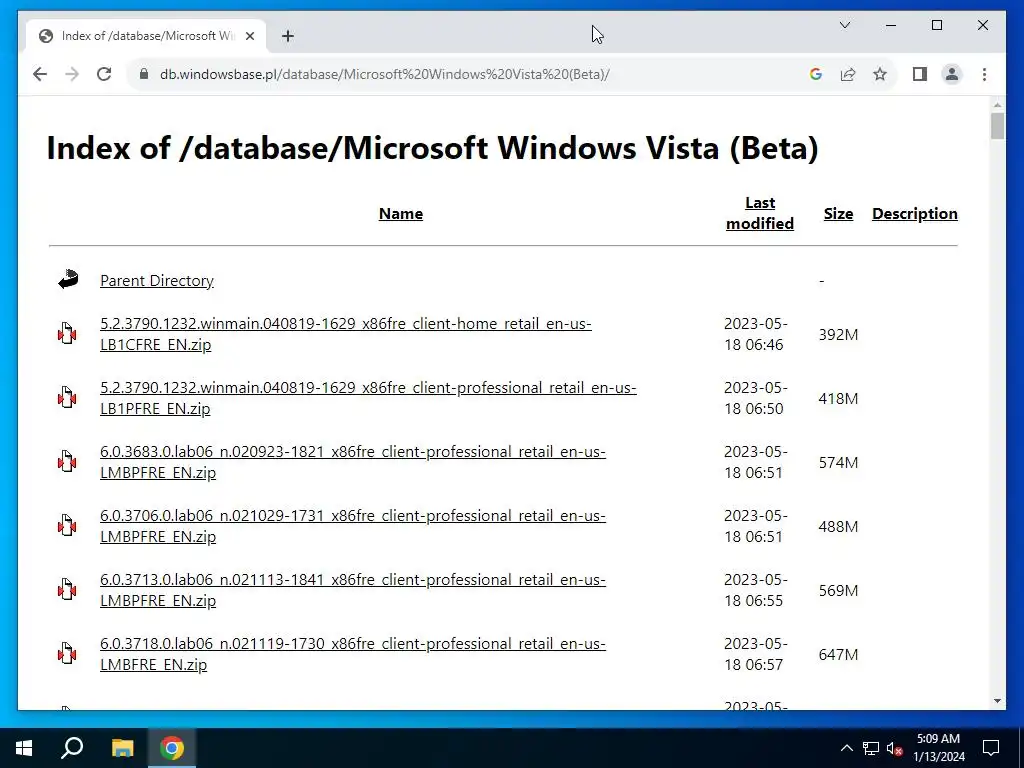The image size is (1024, 768).
Task: Bookmark this page with the star icon
Action: pos(880,74)
